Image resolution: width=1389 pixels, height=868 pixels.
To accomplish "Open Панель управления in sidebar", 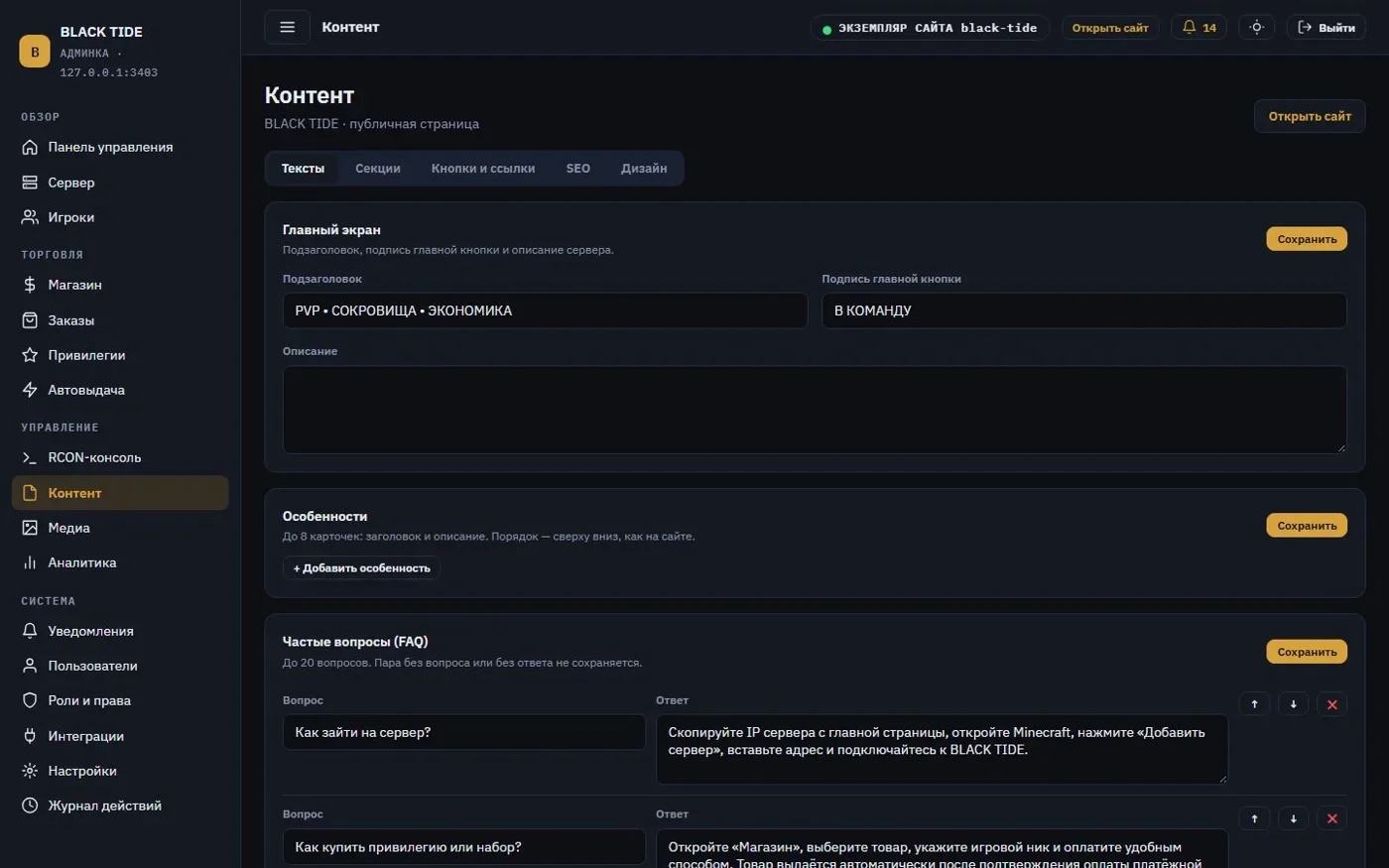I will click(120, 147).
